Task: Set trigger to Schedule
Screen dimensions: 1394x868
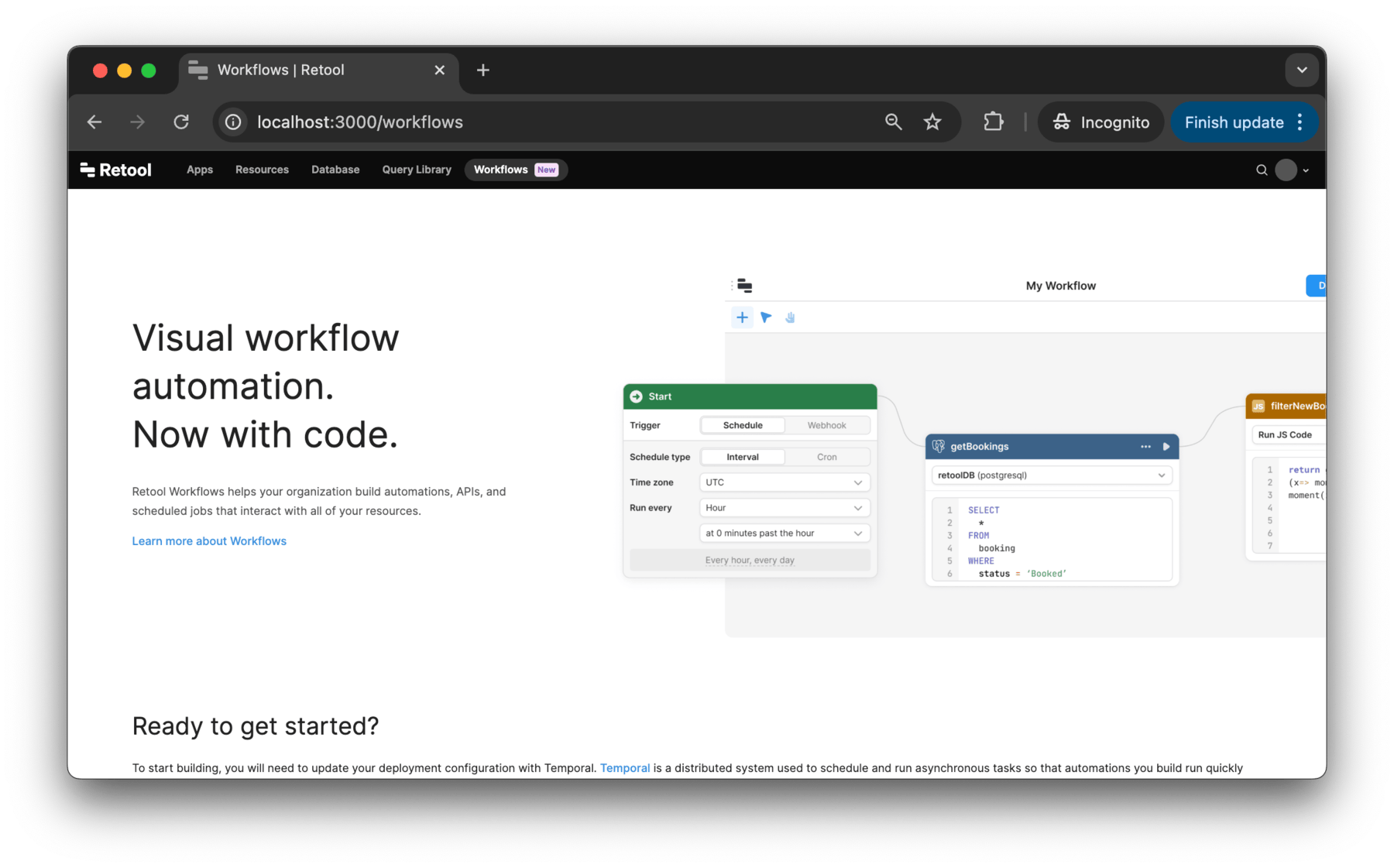Action: click(x=743, y=425)
